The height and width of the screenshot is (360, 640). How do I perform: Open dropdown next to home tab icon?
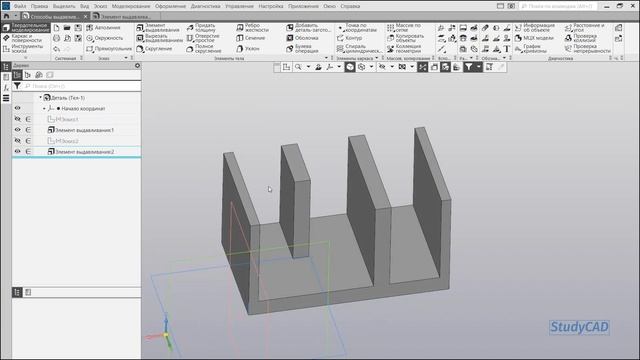point(16,16)
